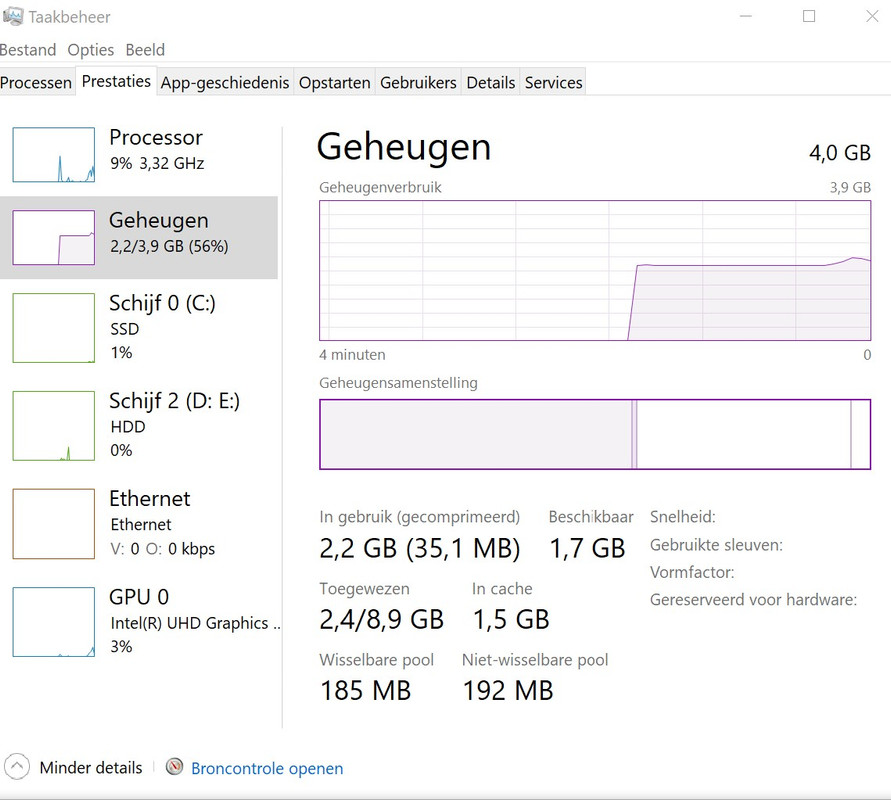Show the Details tab
The width and height of the screenshot is (891, 800).
click(491, 83)
